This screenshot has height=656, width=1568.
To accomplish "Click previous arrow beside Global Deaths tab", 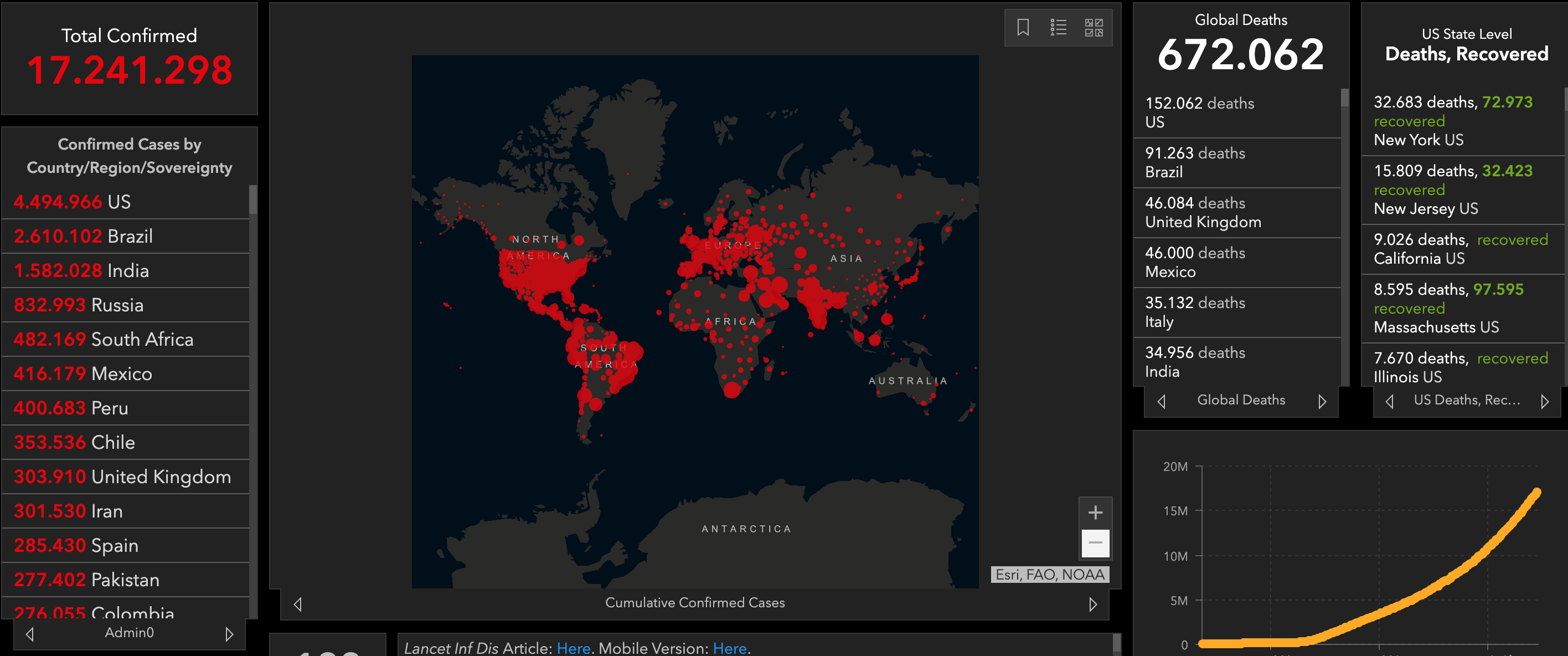I will pos(1162,401).
